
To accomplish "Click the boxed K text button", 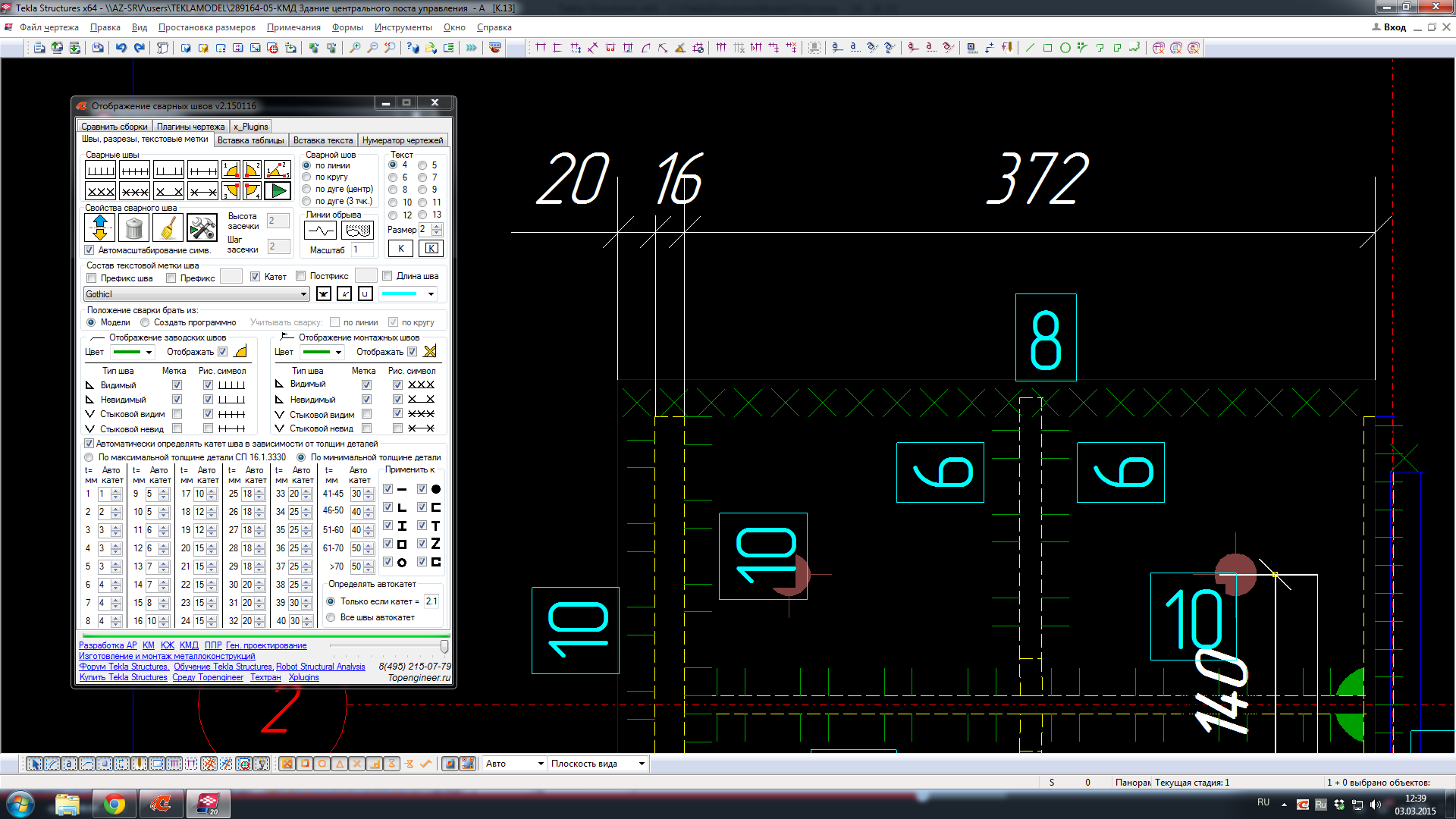I will coord(431,249).
